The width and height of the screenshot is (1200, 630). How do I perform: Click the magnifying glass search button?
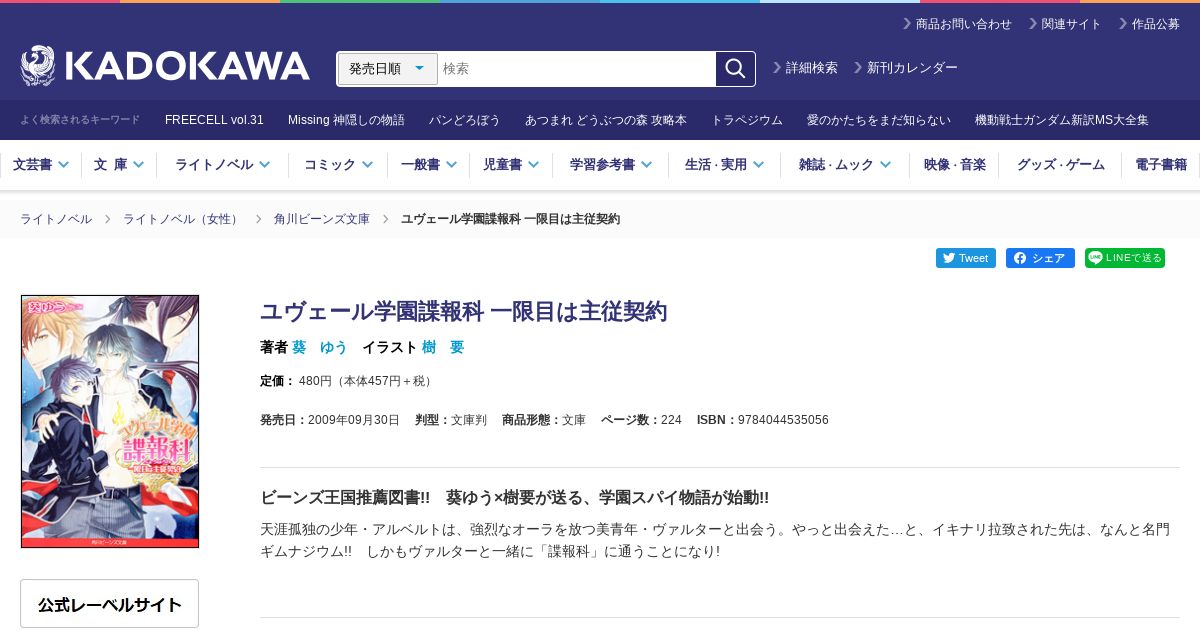coord(735,69)
